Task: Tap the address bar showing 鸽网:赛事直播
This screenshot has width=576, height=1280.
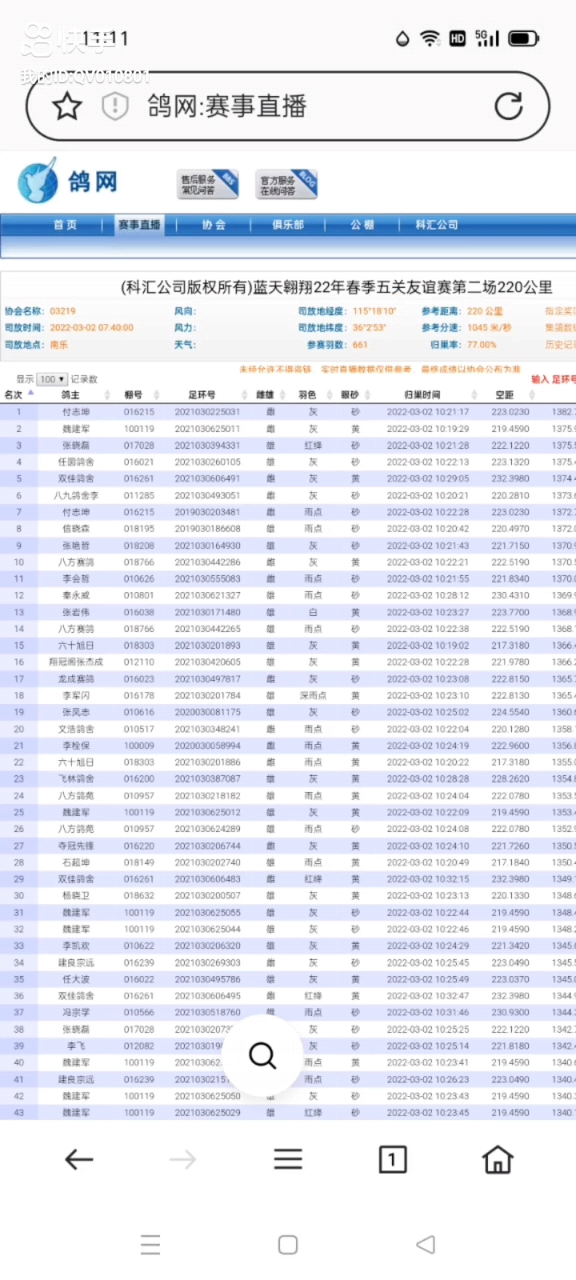Action: point(288,106)
